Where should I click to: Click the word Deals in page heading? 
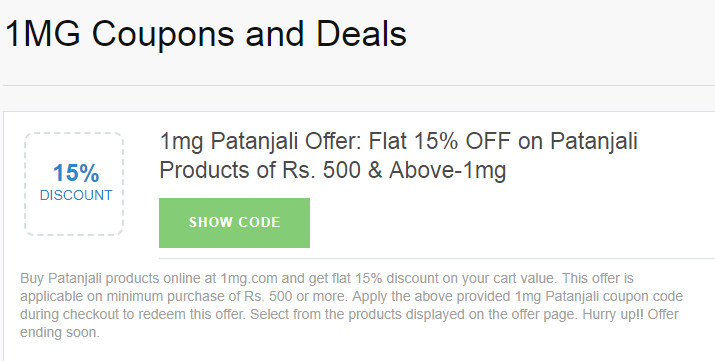tap(361, 34)
